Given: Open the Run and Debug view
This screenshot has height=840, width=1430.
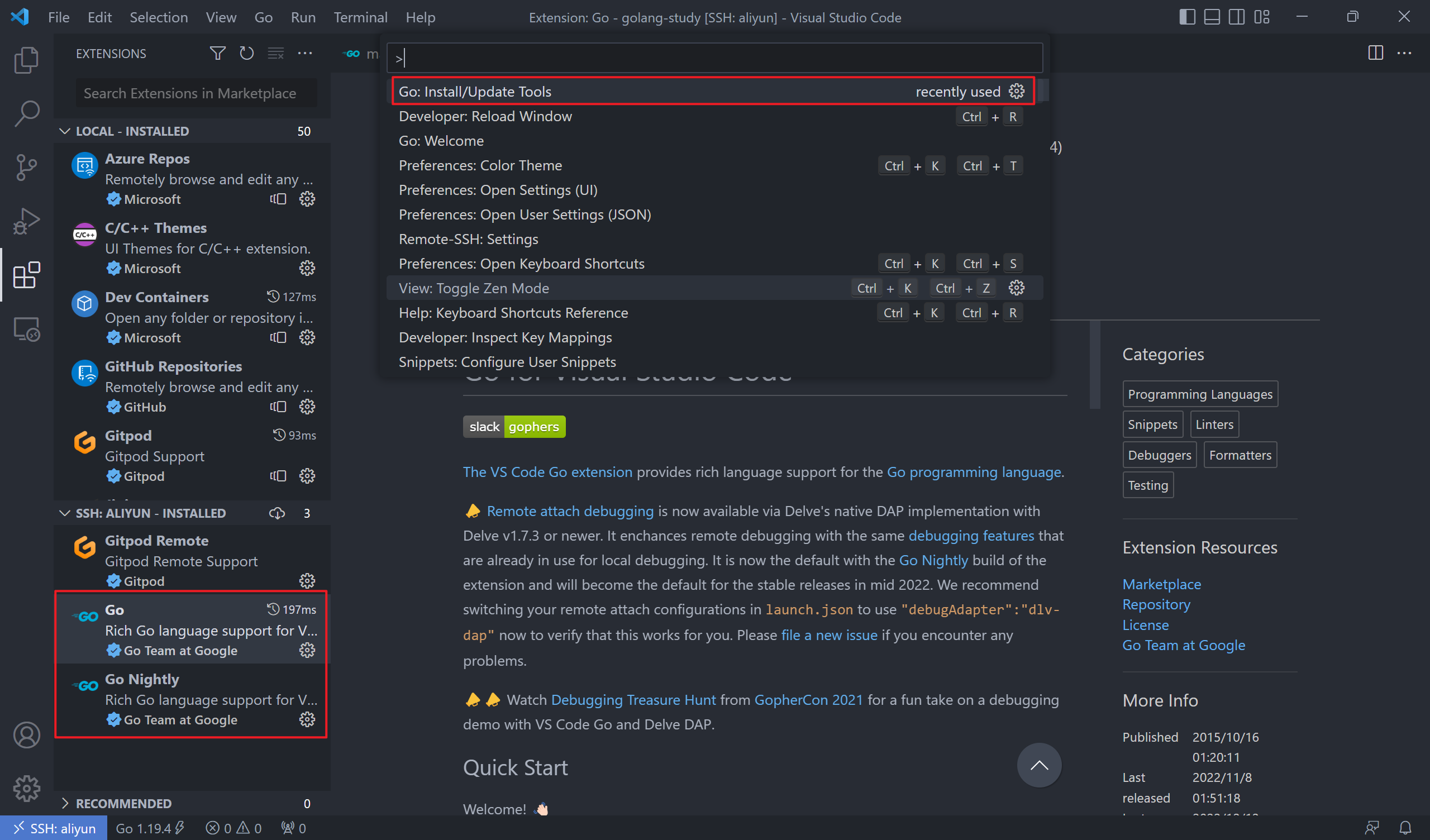Looking at the screenshot, I should 26,221.
